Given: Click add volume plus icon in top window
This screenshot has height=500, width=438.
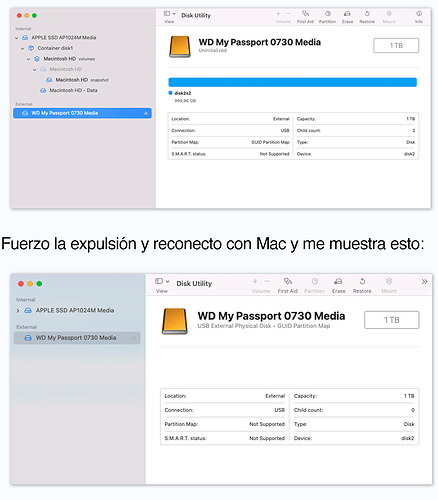Looking at the screenshot, I should [x=278, y=14].
